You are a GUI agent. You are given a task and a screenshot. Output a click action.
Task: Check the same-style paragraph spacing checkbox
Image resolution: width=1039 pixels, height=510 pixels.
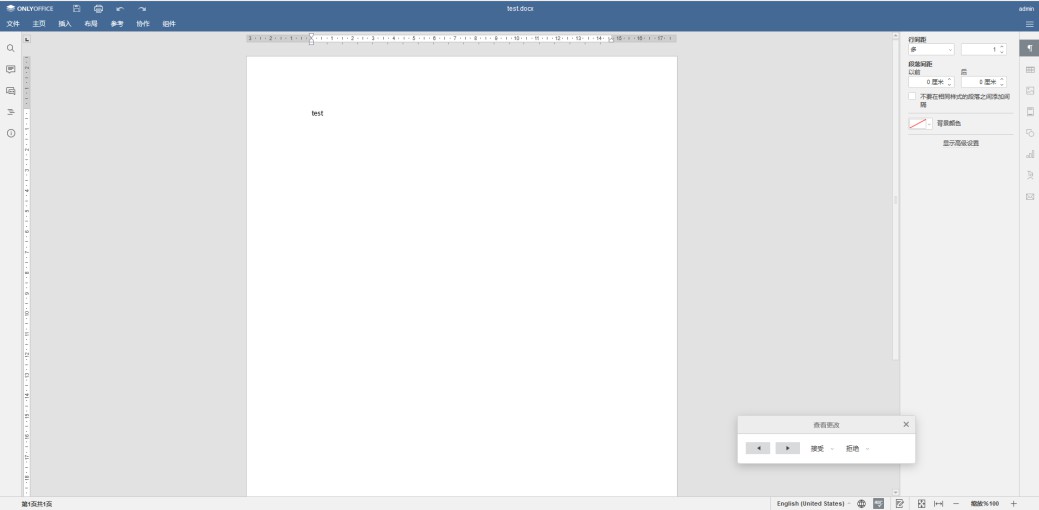tap(912, 97)
